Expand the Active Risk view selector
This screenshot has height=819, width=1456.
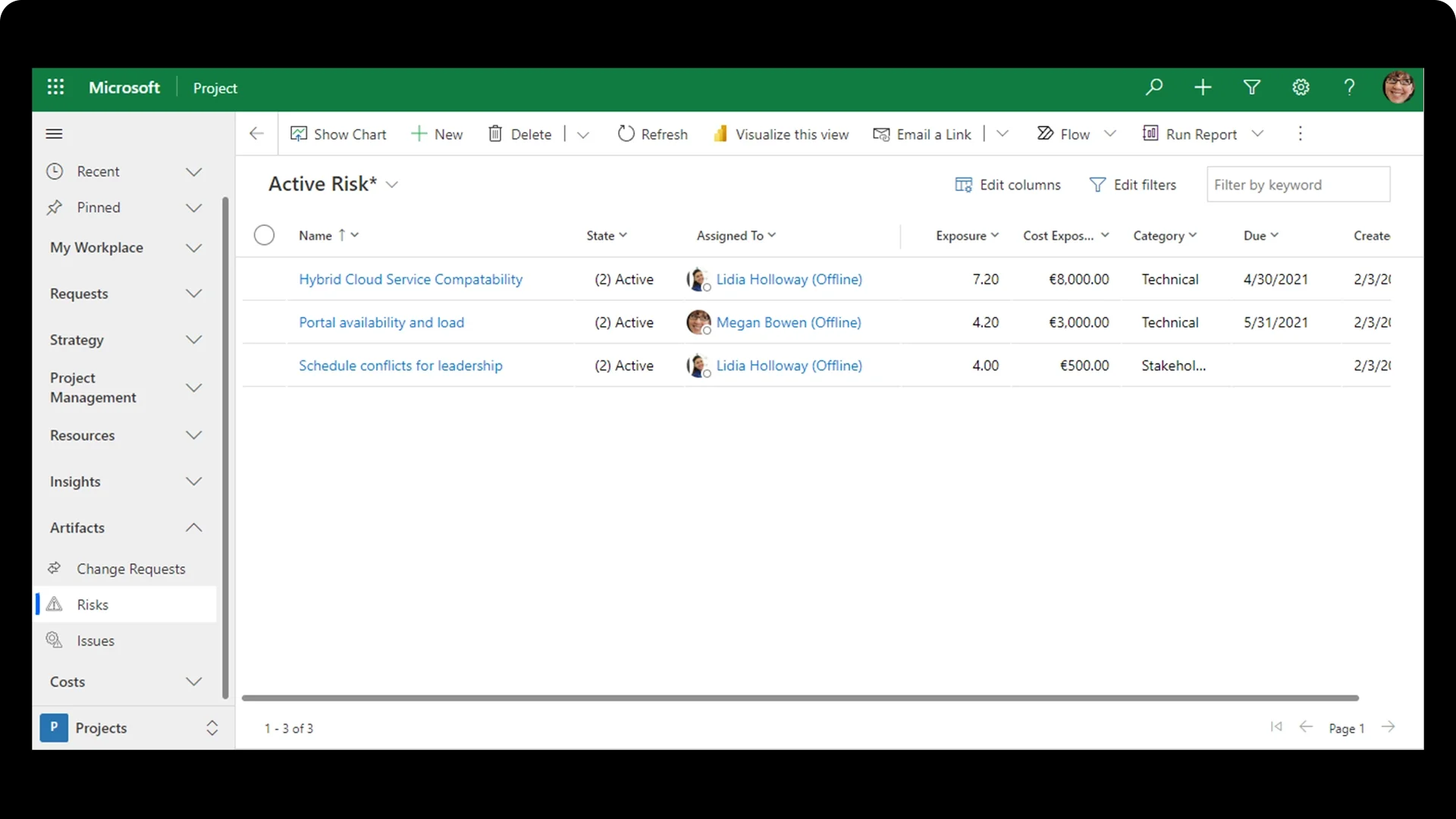click(392, 184)
